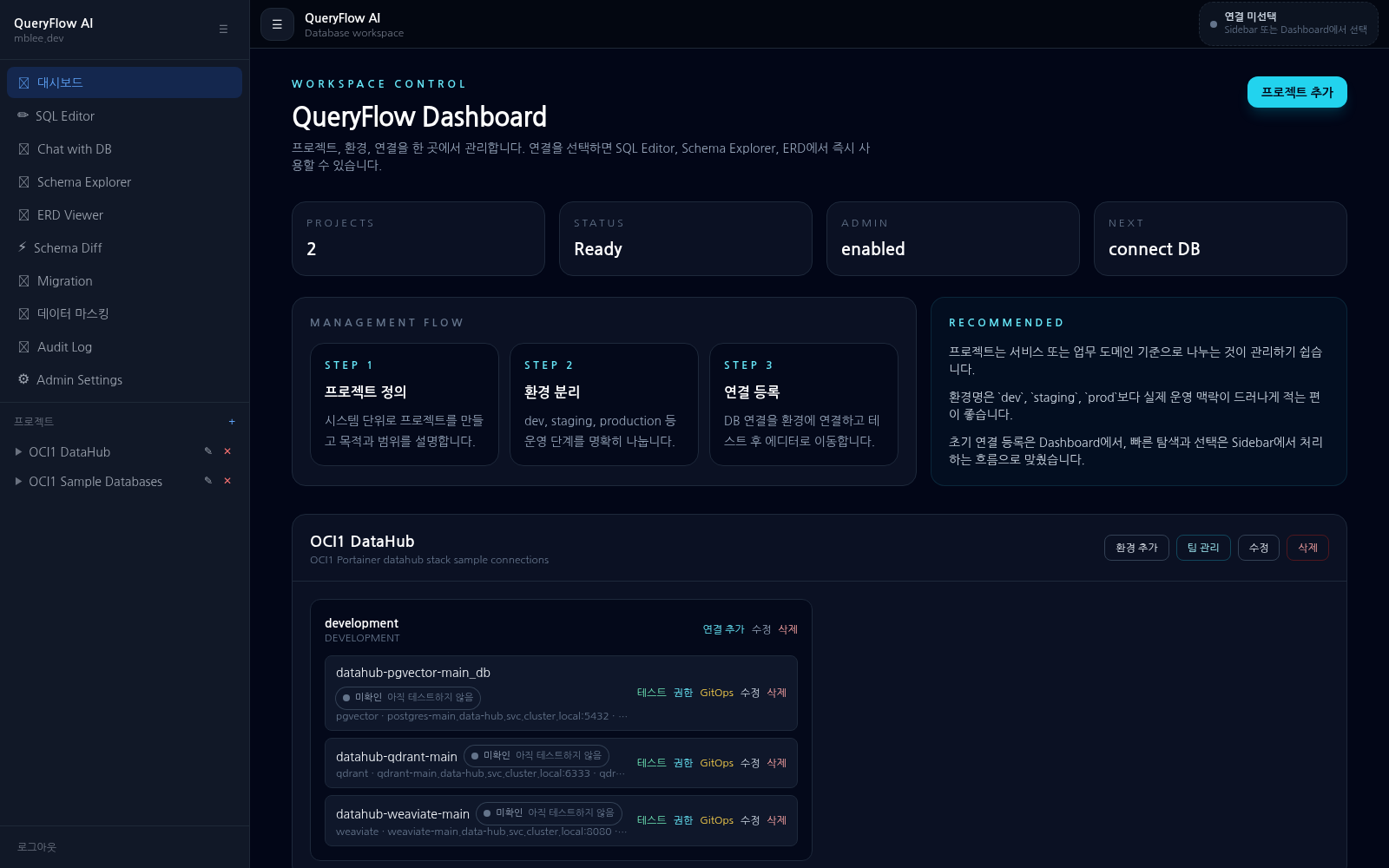Click 삭제 for datahub-pgvector-main_db

coord(777,693)
